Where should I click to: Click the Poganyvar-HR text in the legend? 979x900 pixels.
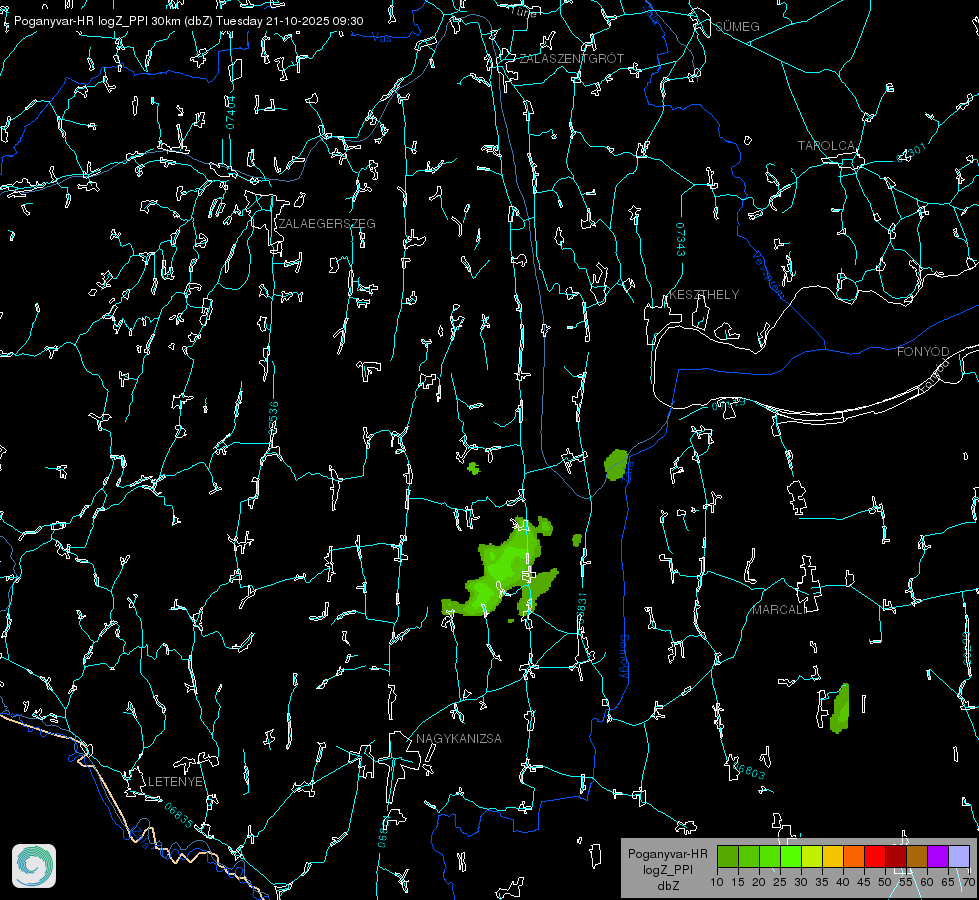667,854
